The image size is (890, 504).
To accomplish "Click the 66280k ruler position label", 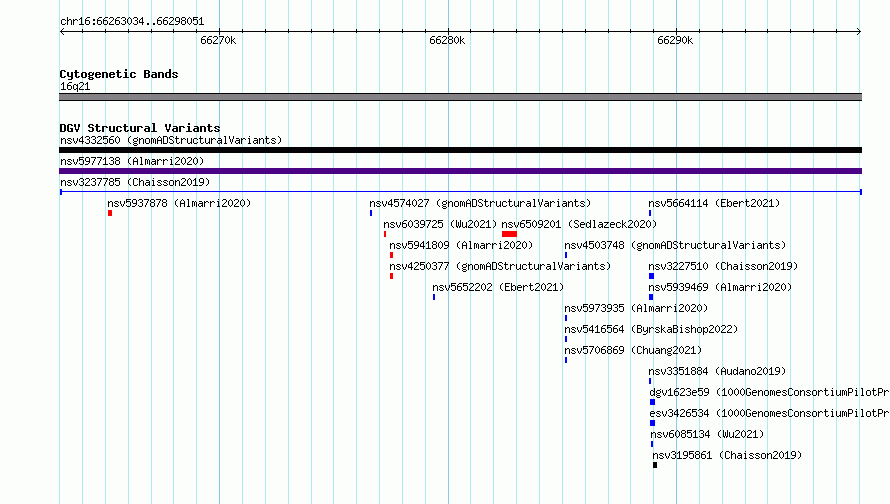I will (447, 40).
